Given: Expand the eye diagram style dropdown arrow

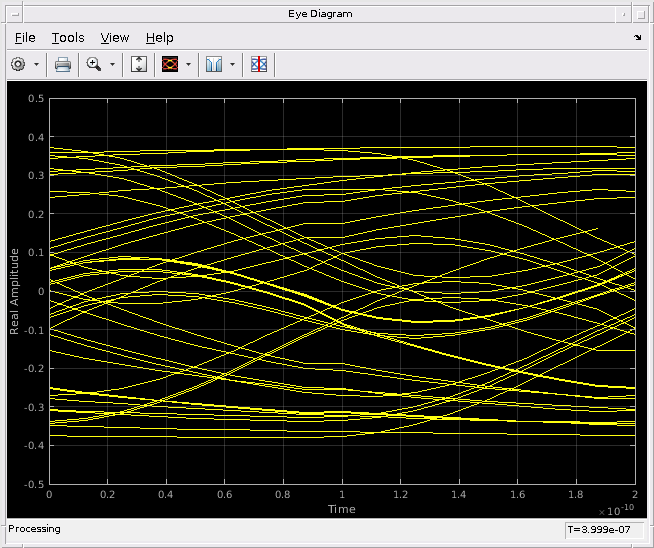Looking at the screenshot, I should 188,64.
